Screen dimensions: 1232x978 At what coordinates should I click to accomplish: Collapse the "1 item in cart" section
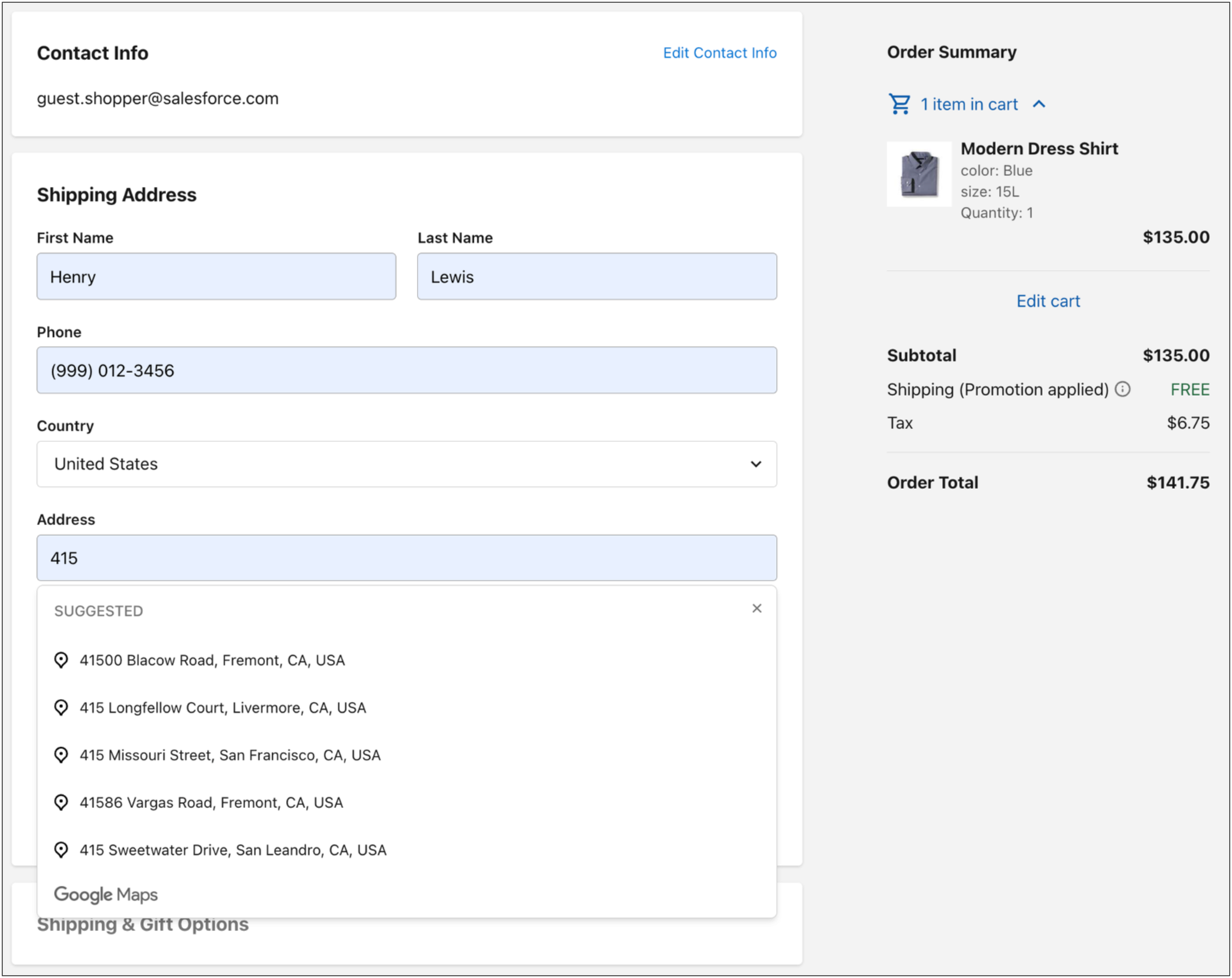1040,103
